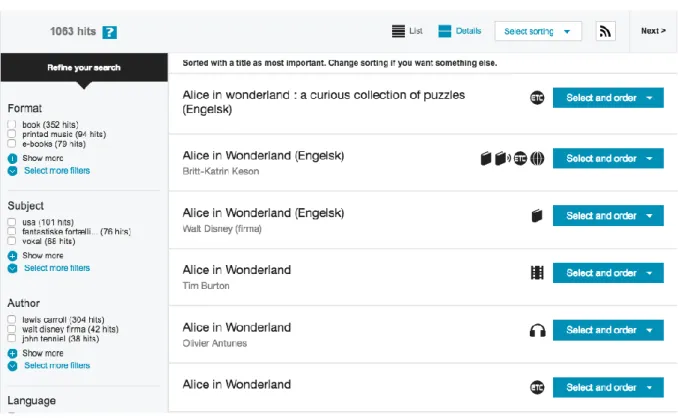Screen dimensions: 678x420
Task: Click the help question mark icon beside hits
Action: (109, 32)
